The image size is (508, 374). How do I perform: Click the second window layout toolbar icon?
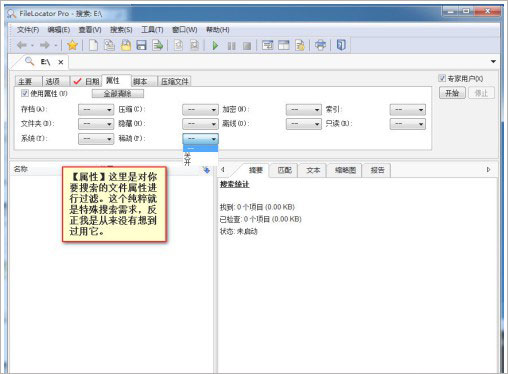click(284, 45)
